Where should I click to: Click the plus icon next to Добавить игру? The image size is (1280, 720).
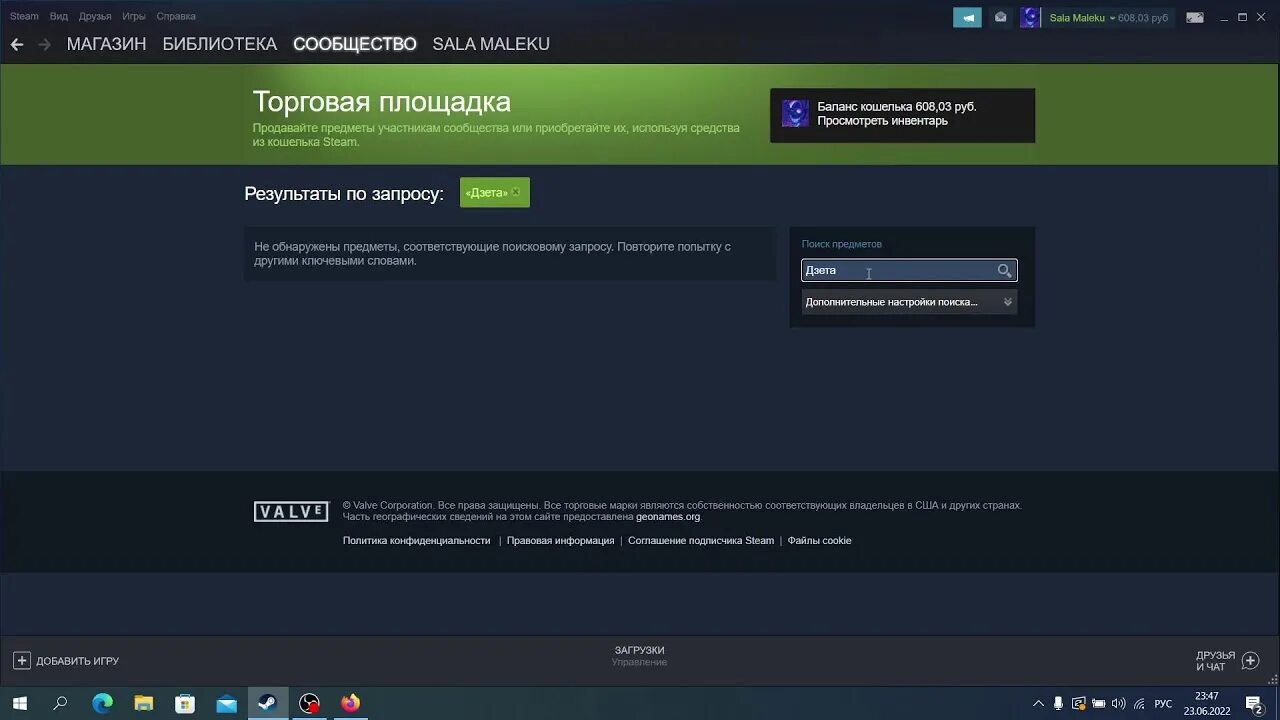(22, 661)
